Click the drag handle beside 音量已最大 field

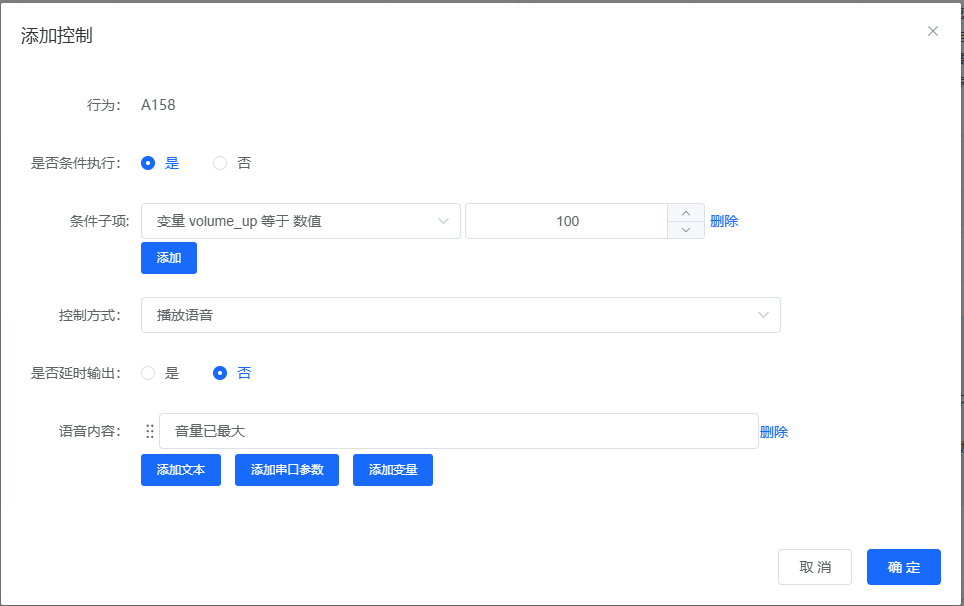click(x=149, y=430)
